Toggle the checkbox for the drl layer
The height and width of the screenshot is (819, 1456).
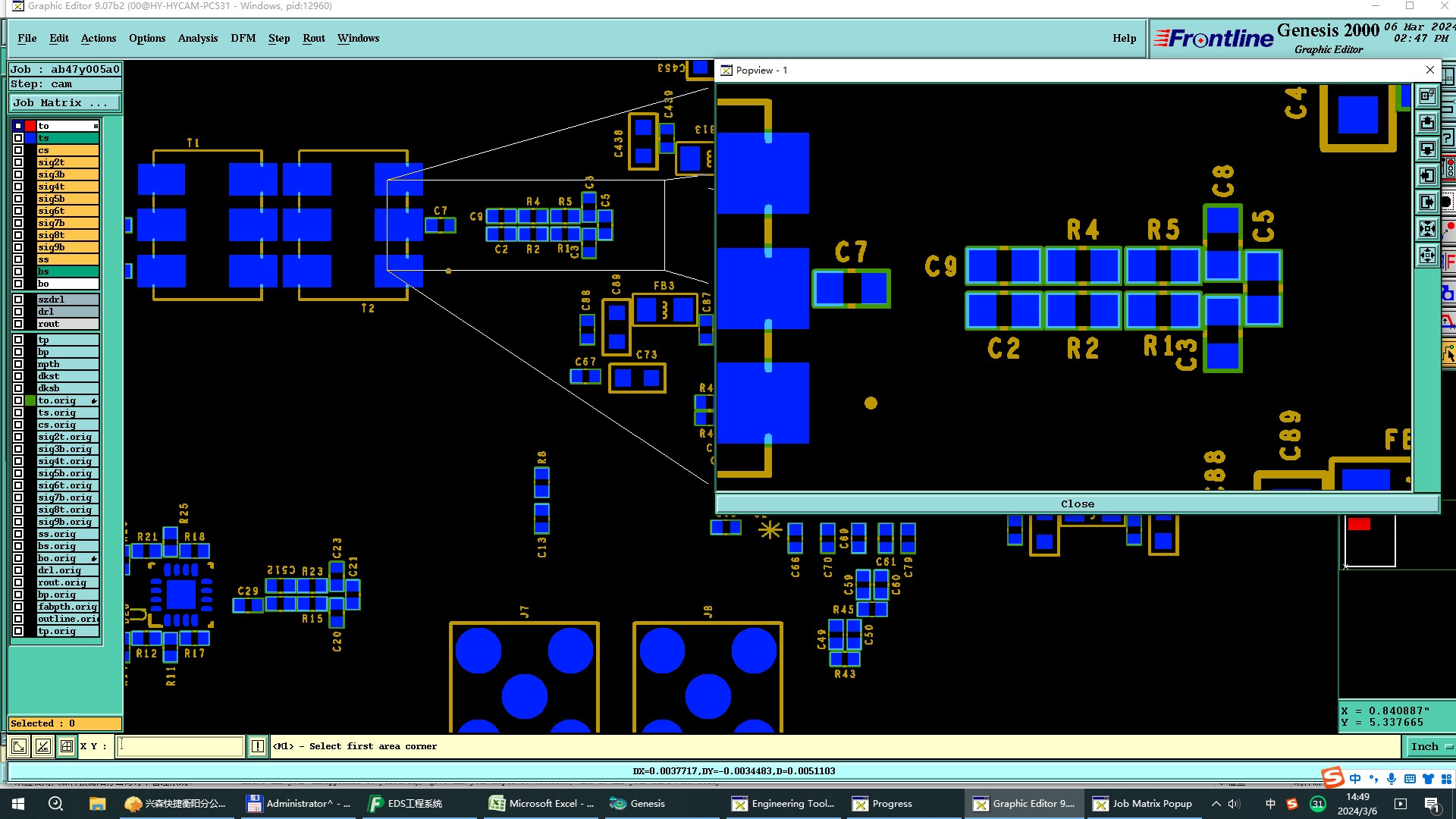[18, 312]
